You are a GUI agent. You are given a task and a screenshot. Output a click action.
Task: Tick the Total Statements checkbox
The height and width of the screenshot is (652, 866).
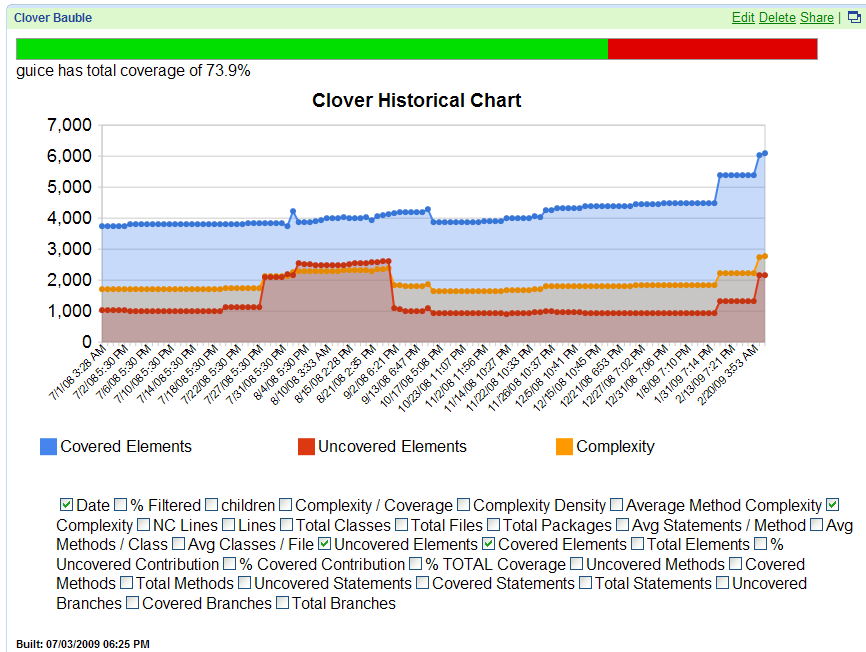[585, 584]
